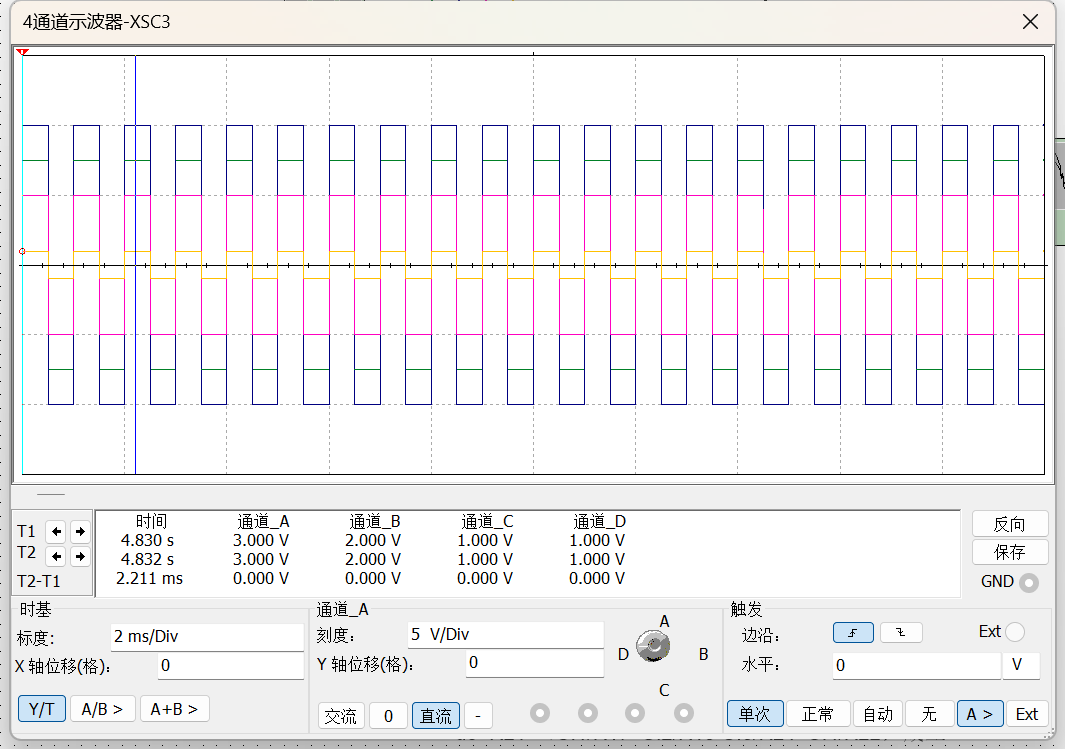Click the 通道_A column header
1065x749 pixels.
264,522
